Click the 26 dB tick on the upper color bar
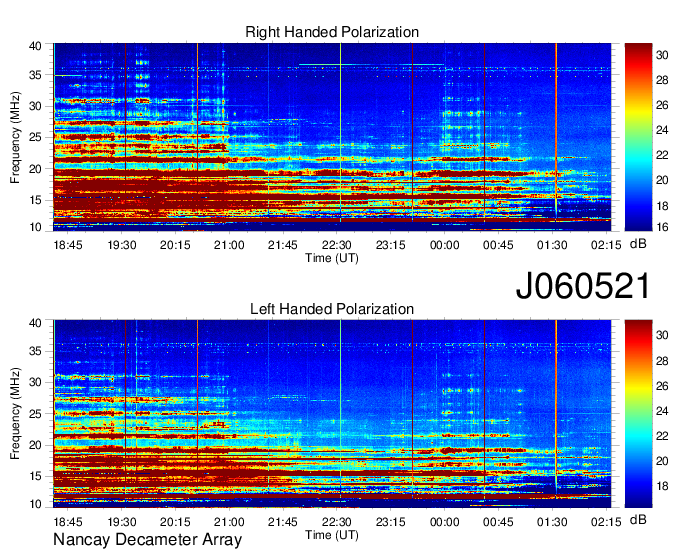Screen dimensions: 680x552 662,105
